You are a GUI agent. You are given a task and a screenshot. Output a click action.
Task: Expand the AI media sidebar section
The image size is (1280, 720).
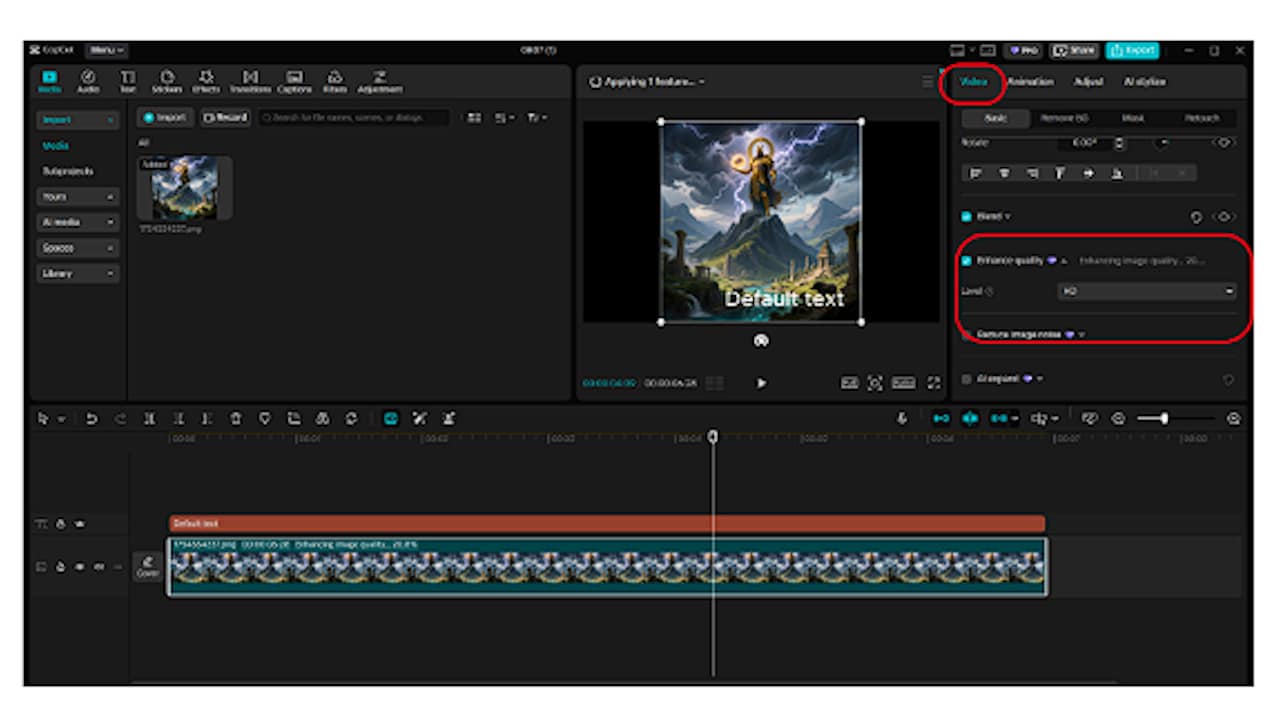[78, 222]
